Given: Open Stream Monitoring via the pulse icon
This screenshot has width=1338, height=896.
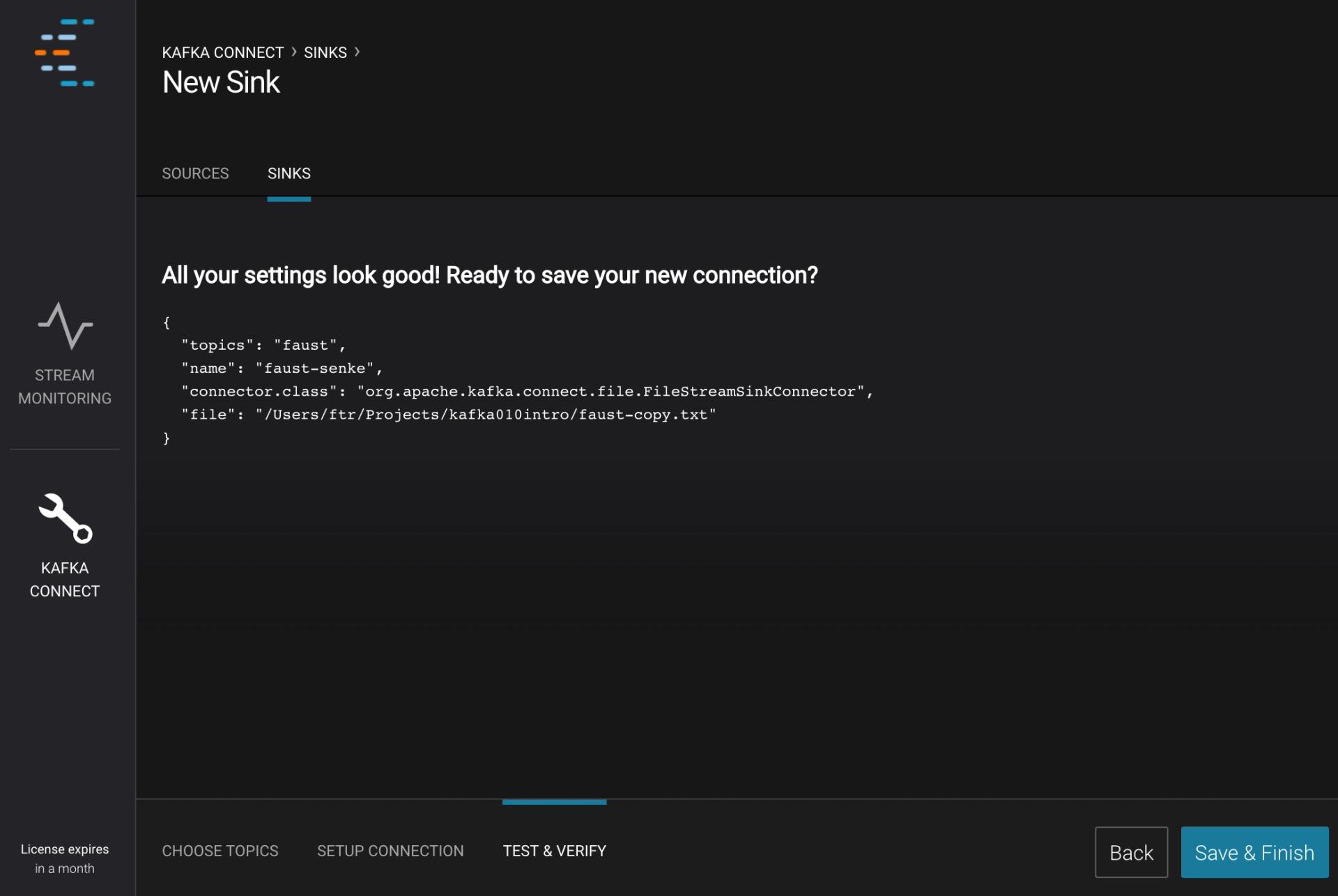Looking at the screenshot, I should pos(65,325).
